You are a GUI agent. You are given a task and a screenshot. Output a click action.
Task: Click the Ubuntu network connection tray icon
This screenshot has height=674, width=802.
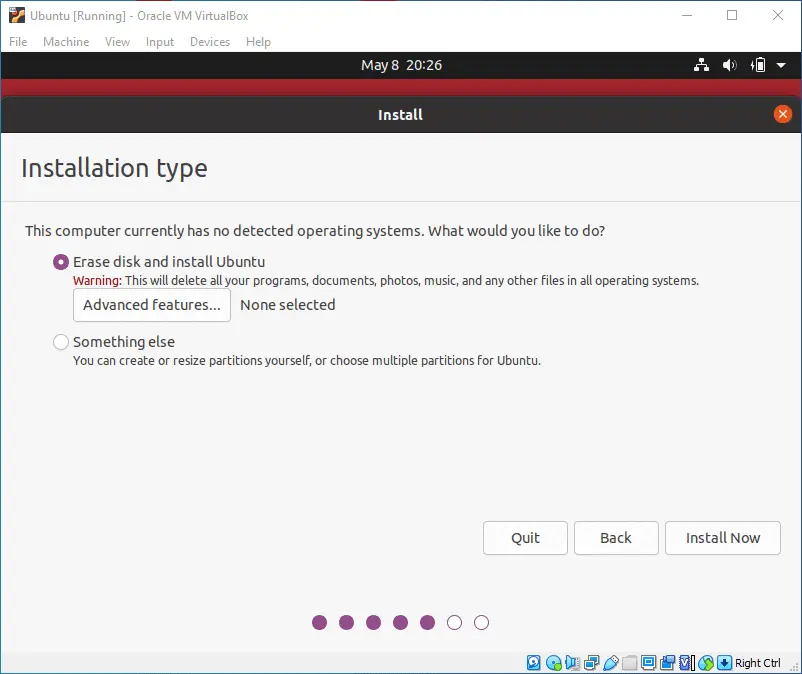(701, 65)
